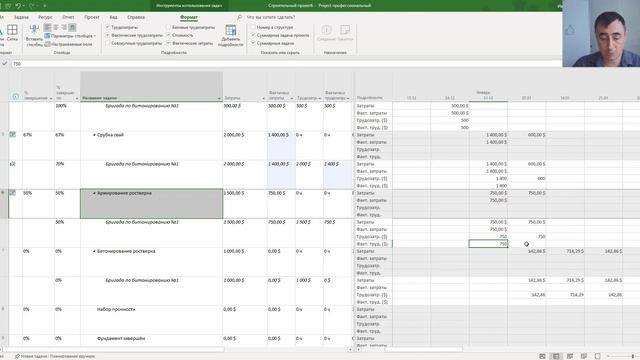Open Фактические затраты column filter dropdown
Screen dimensions: 640x360
coord(291,98)
